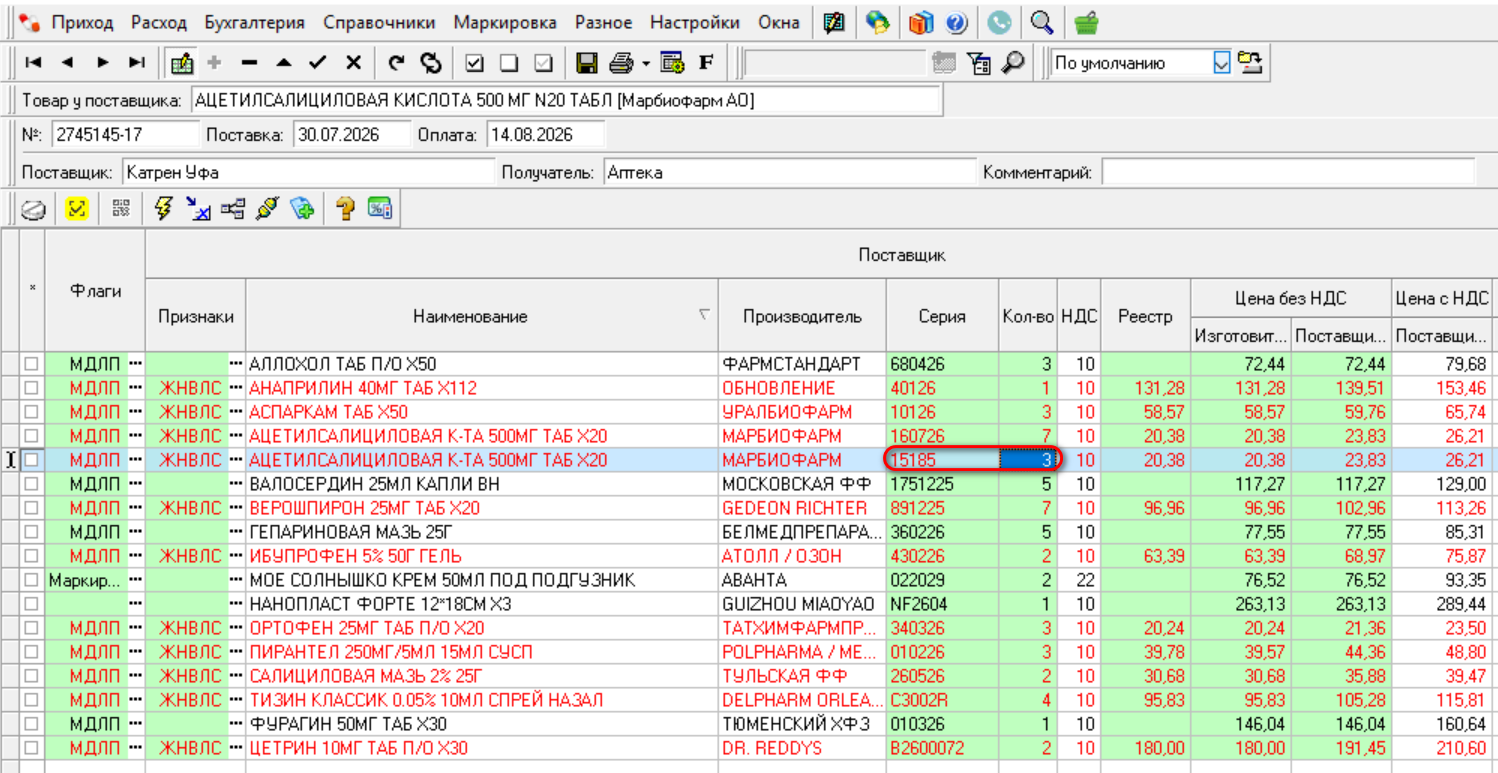Run the lightning bolt action icon
Screen dimensions: 1498x773
point(164,208)
